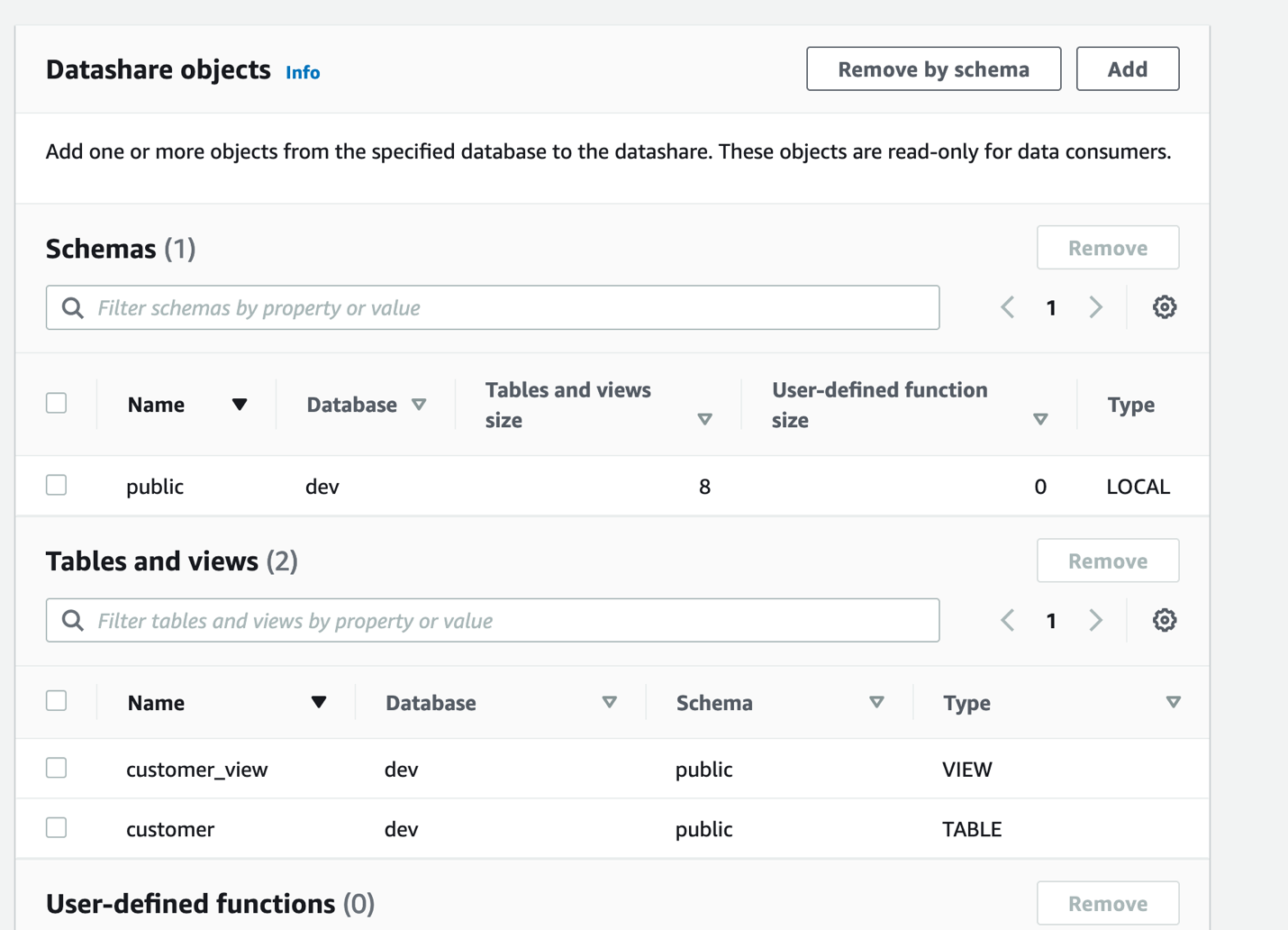Open the Type column filter dropdown
The height and width of the screenshot is (930, 1288).
[x=1174, y=701]
